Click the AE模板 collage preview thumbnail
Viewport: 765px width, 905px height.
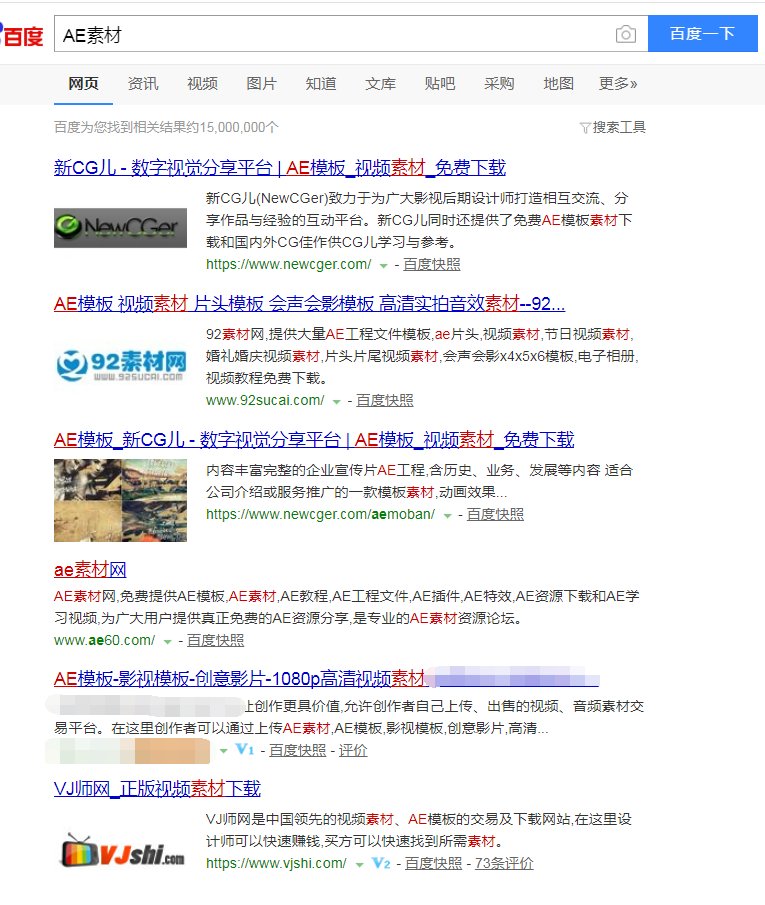pos(120,500)
